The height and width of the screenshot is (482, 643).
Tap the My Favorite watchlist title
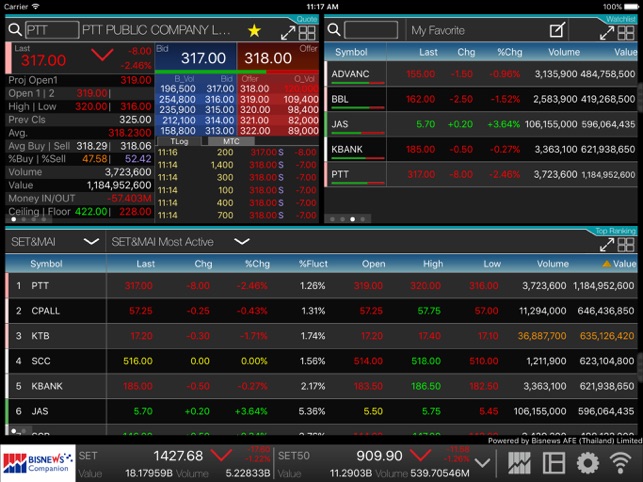point(438,30)
